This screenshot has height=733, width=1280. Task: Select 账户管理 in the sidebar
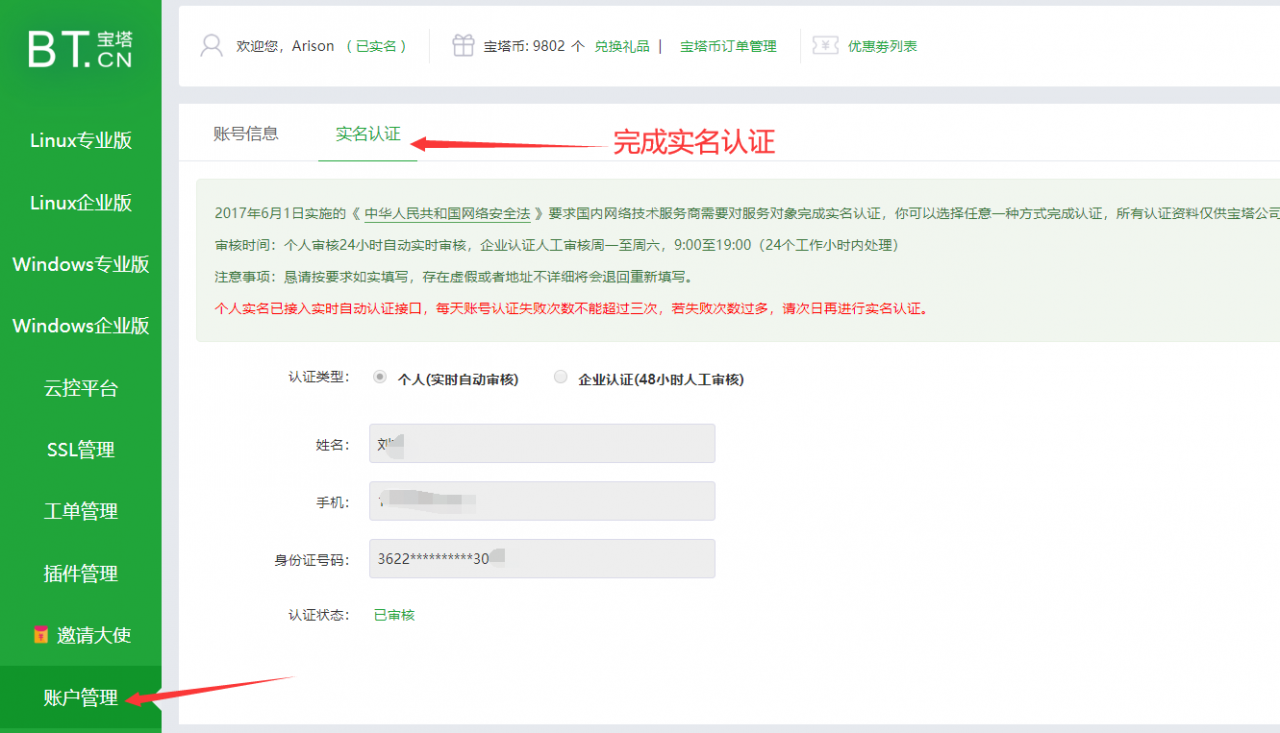(81, 698)
